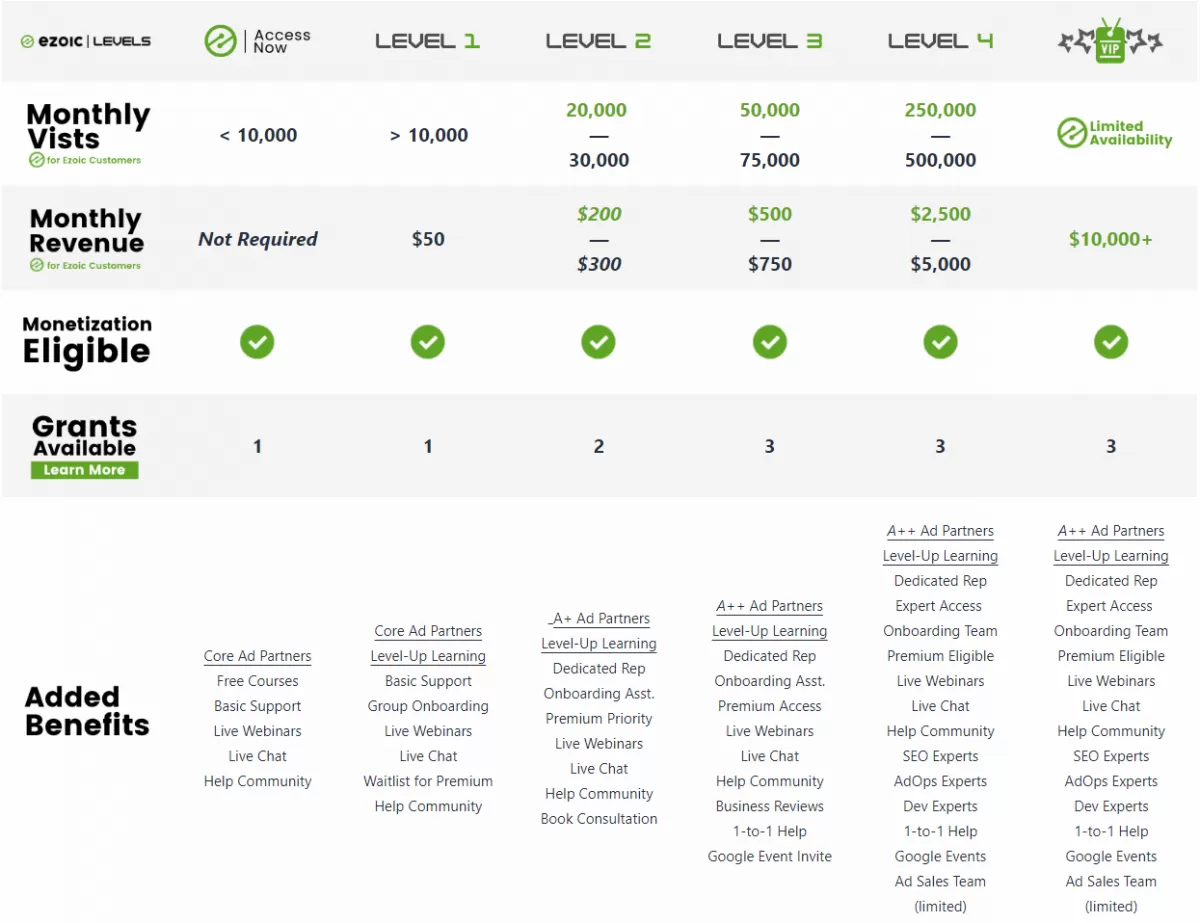Click "Dev Experts" in VIP column

pos(1111,807)
